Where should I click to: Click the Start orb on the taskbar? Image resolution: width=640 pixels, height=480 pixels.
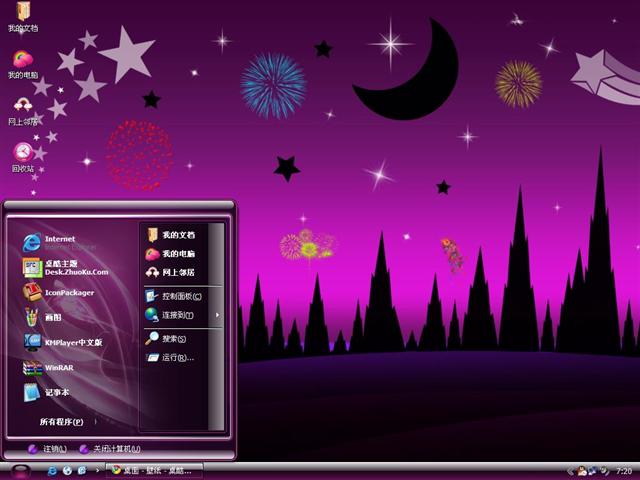click(x=20, y=469)
